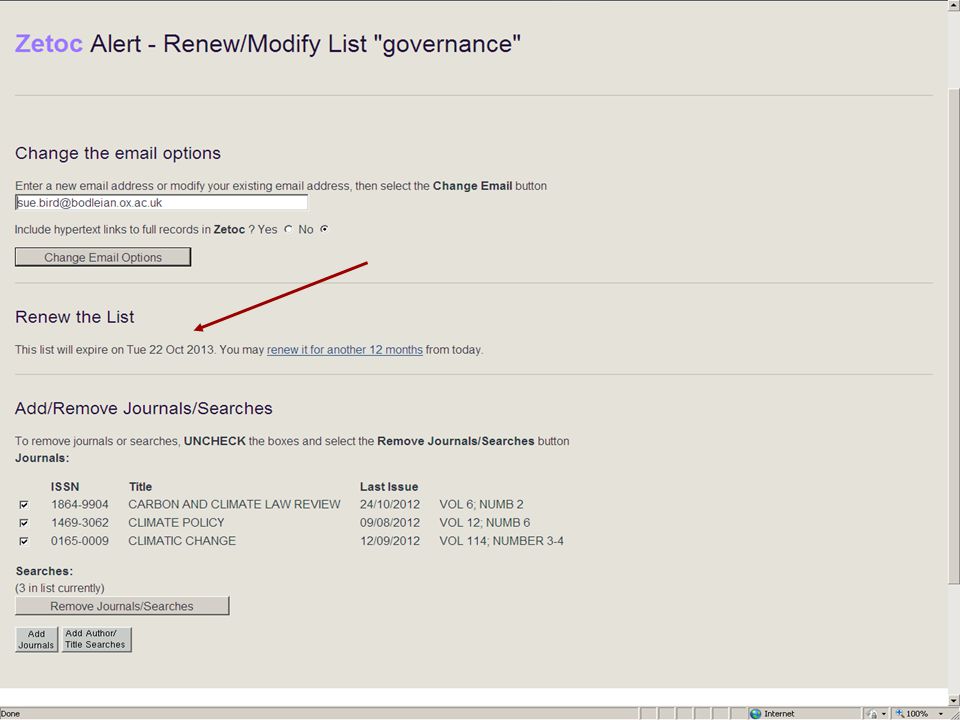
Task: Click the ISSN column header
Action: [65, 487]
